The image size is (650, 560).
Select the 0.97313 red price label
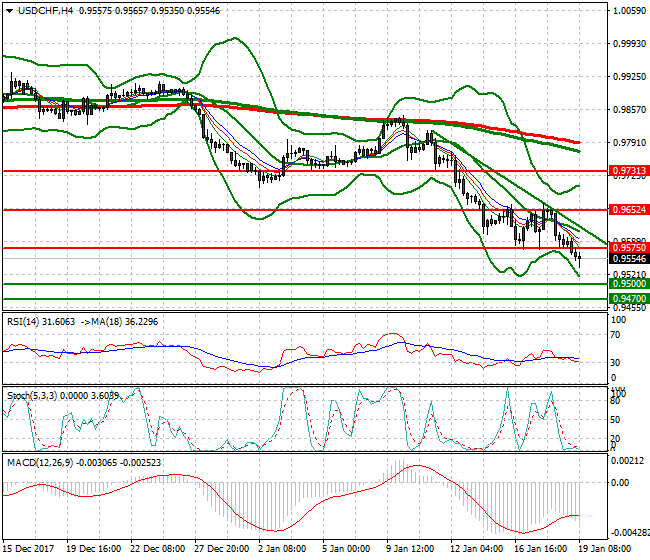click(x=628, y=171)
